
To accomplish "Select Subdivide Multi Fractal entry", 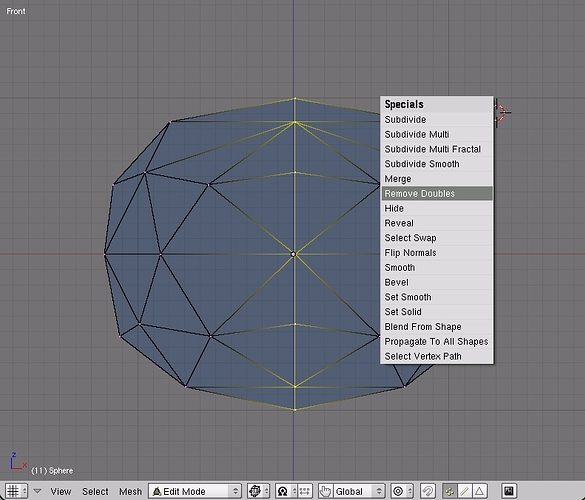I will pyautogui.click(x=437, y=149).
